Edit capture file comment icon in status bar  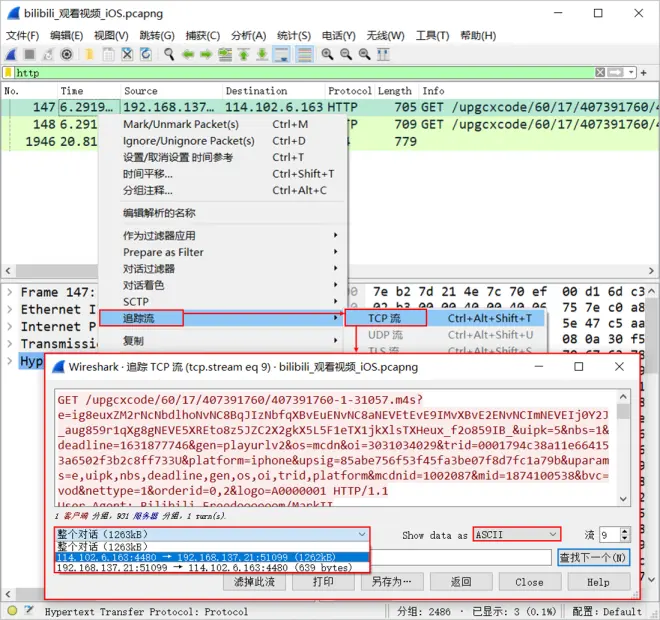[x=29, y=610]
